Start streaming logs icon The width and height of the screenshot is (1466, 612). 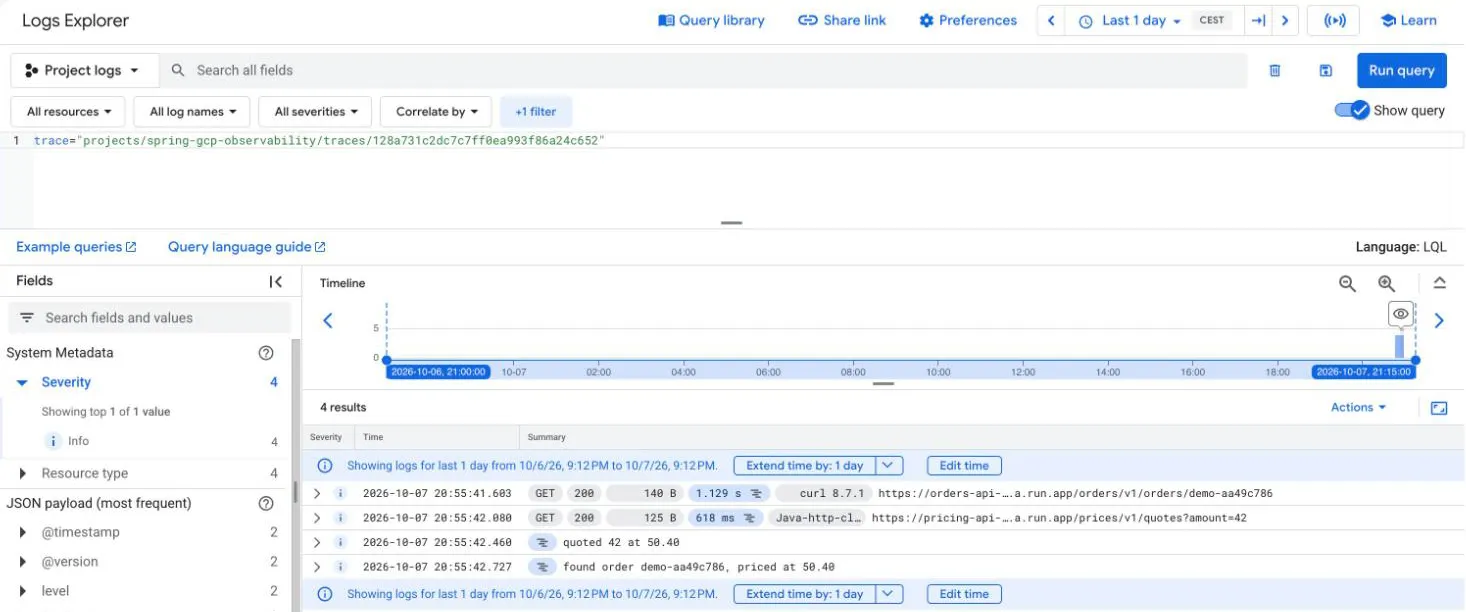coord(1334,21)
